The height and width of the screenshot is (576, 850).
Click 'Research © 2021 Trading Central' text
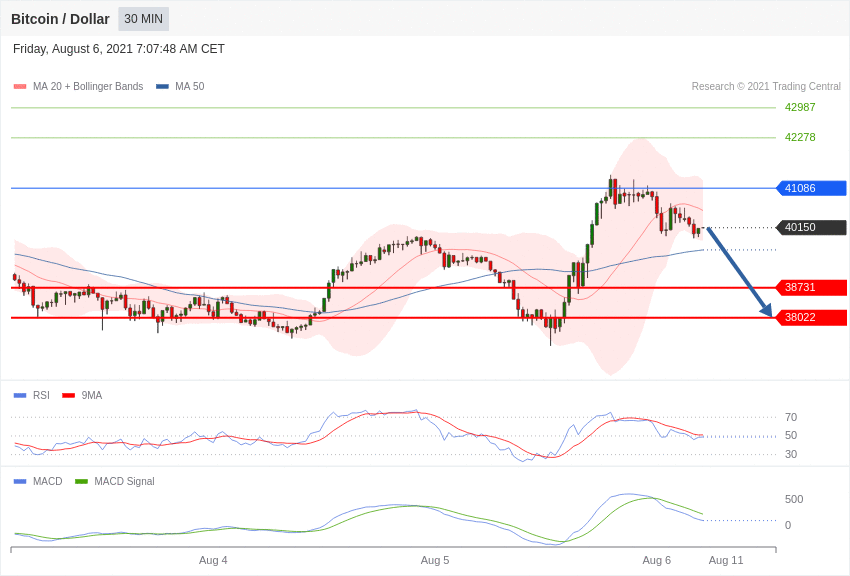pyautogui.click(x=766, y=86)
